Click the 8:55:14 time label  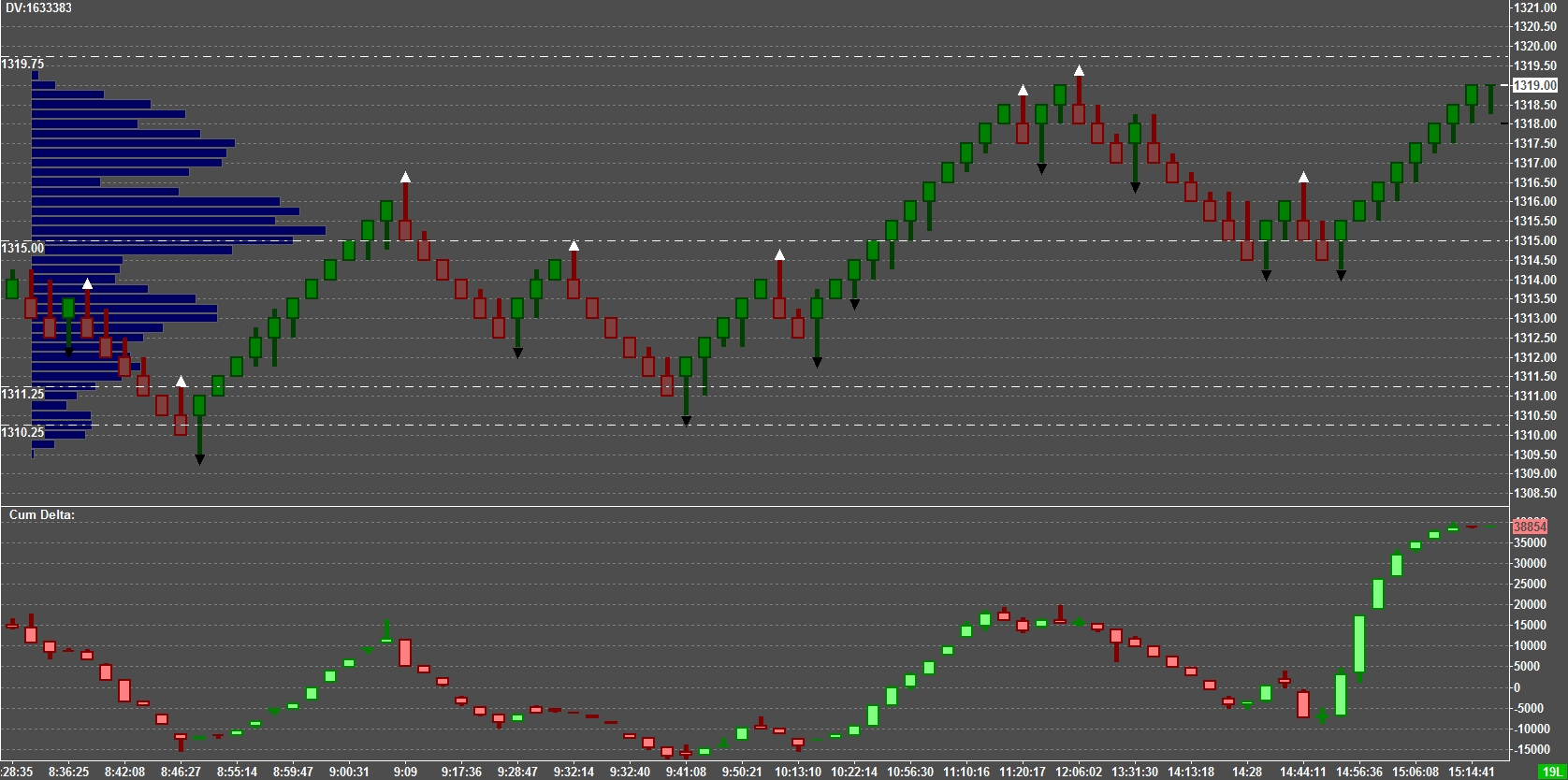point(237,772)
